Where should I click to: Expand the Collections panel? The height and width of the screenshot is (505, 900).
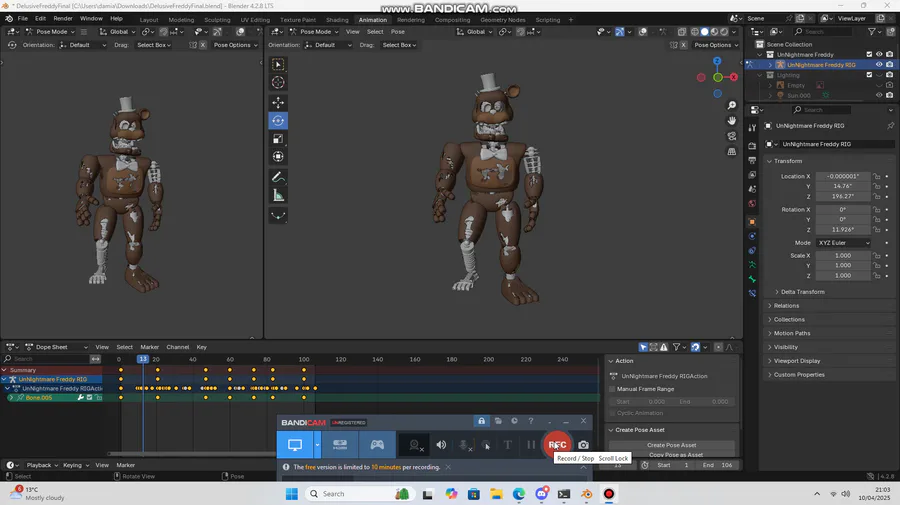789,320
